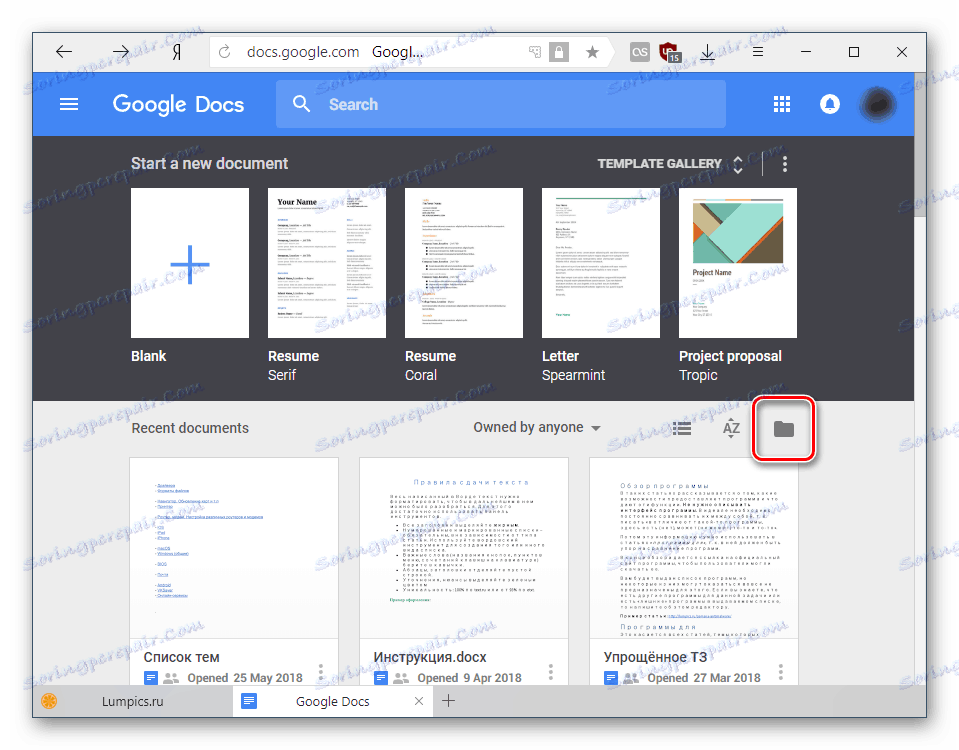This screenshot has height=750, width=959.
Task: Switch to the Lumpics.ru tab
Action: pos(132,701)
